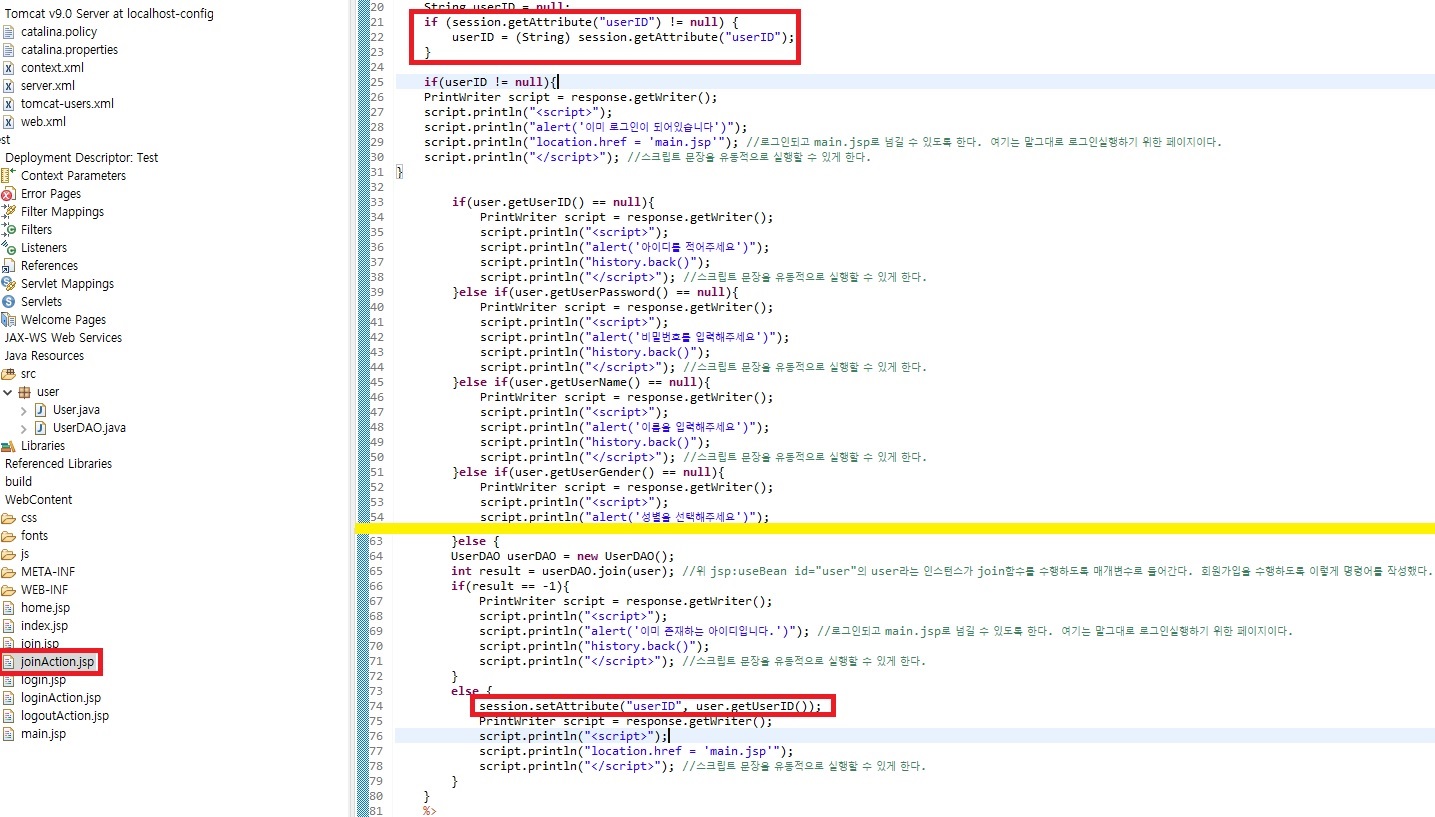Click the context.xml XML file icon

pos(9,68)
